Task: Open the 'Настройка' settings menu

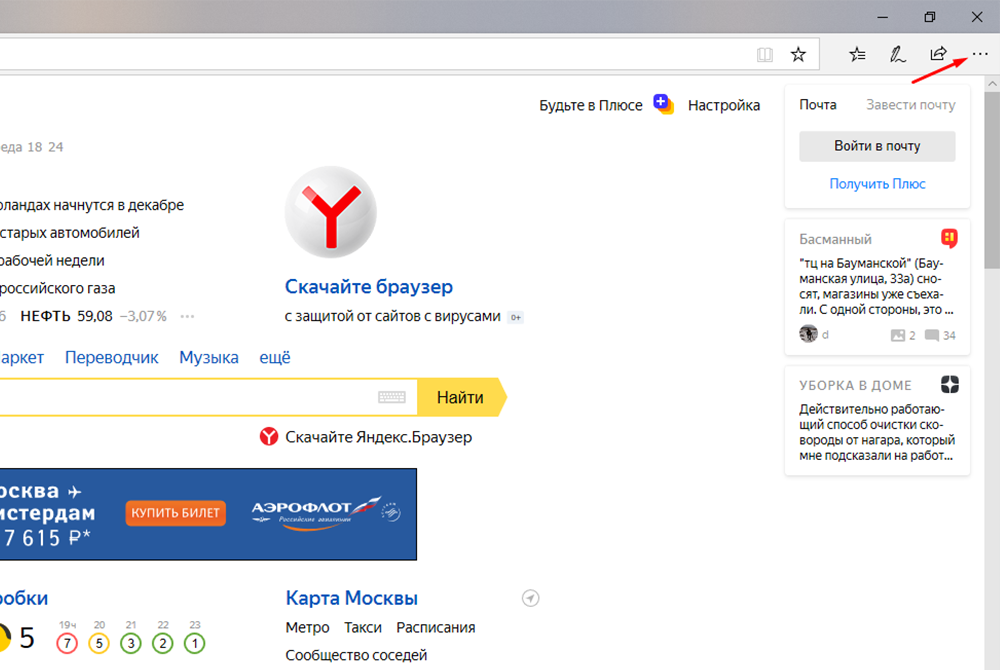Action: [724, 105]
